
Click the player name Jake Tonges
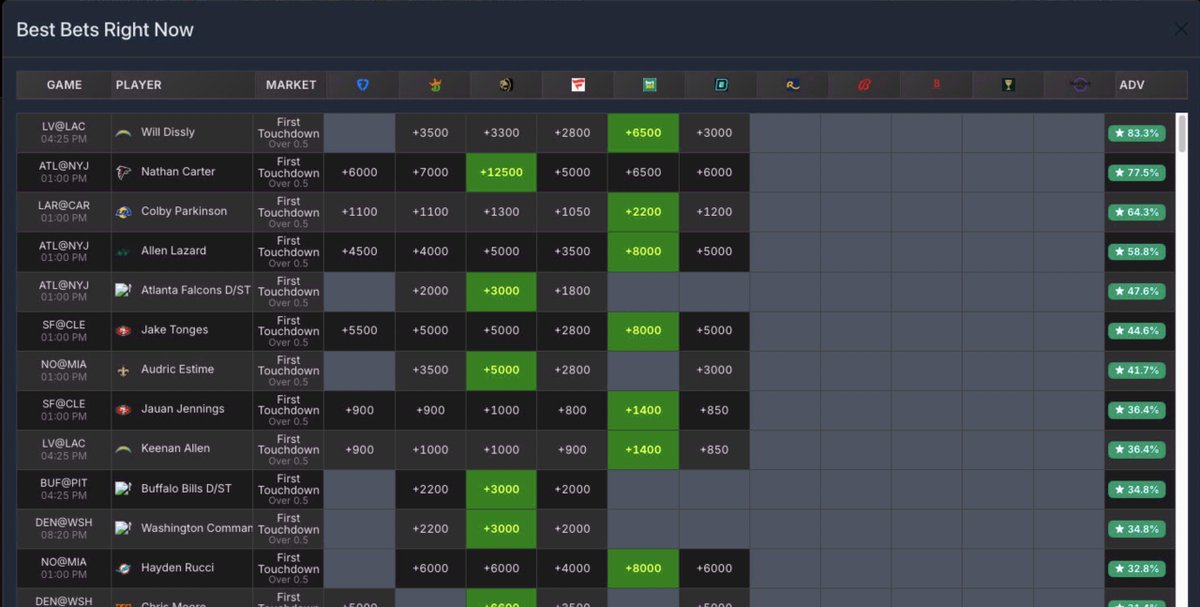(175, 330)
